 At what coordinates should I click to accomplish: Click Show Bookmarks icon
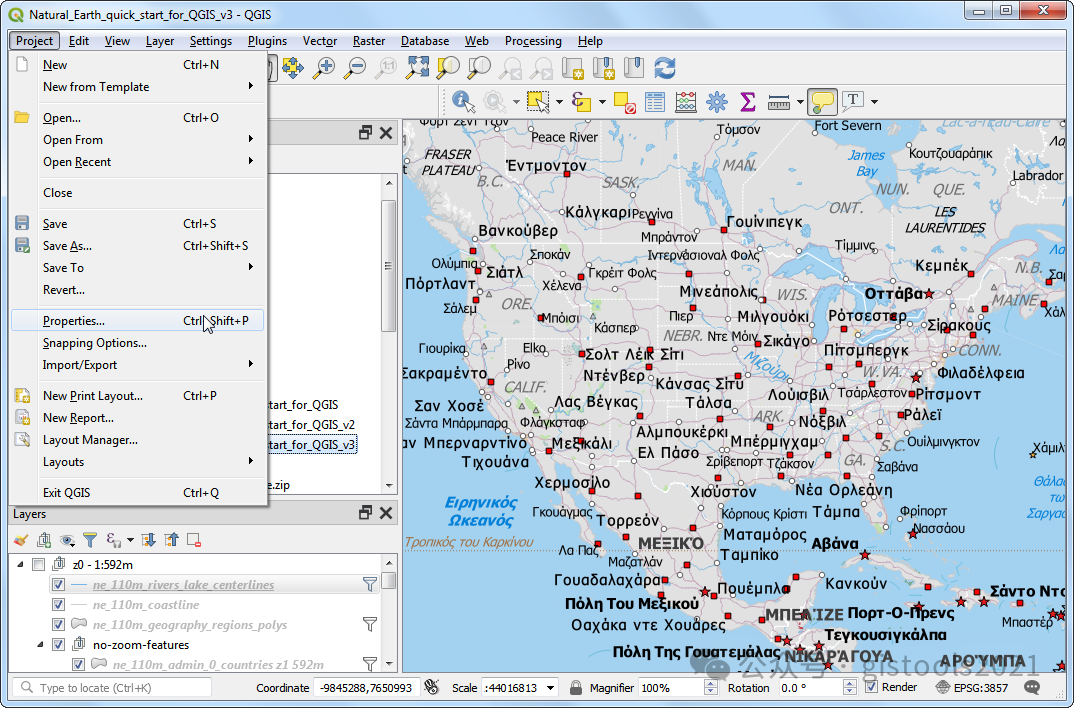(634, 67)
